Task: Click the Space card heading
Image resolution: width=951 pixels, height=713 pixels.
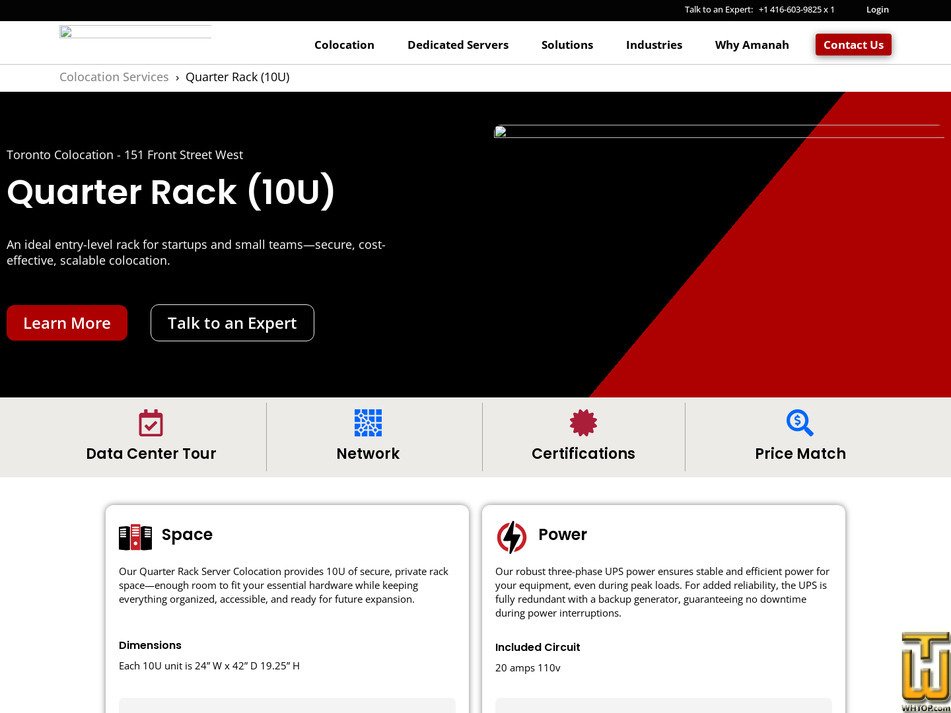Action: pyautogui.click(x=187, y=534)
